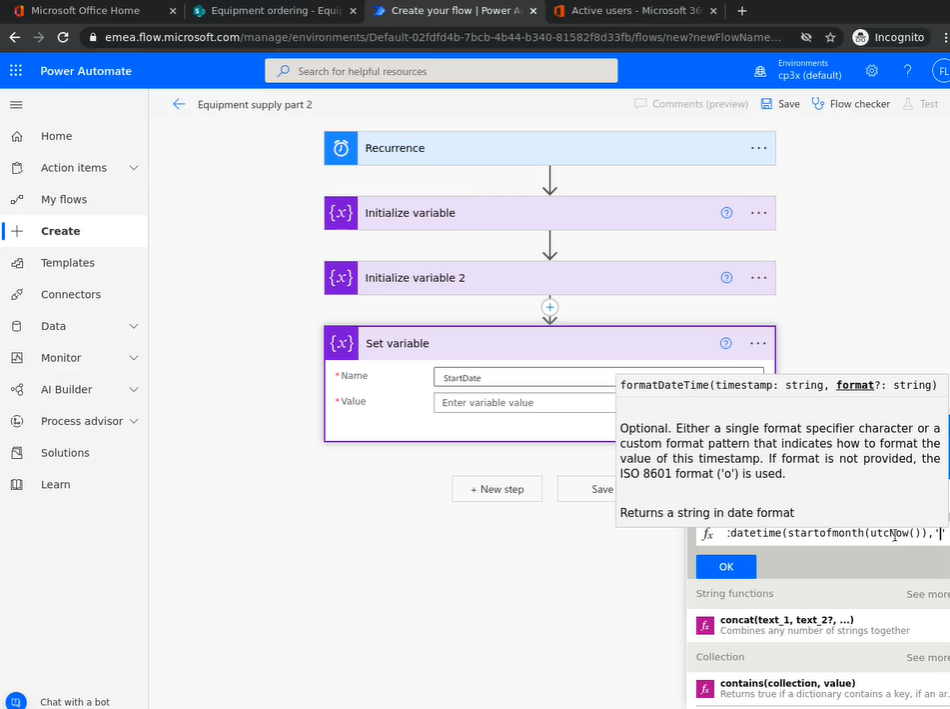The image size is (950, 709).
Task: Collapse the left navigation hamburger menu
Action: click(x=16, y=105)
